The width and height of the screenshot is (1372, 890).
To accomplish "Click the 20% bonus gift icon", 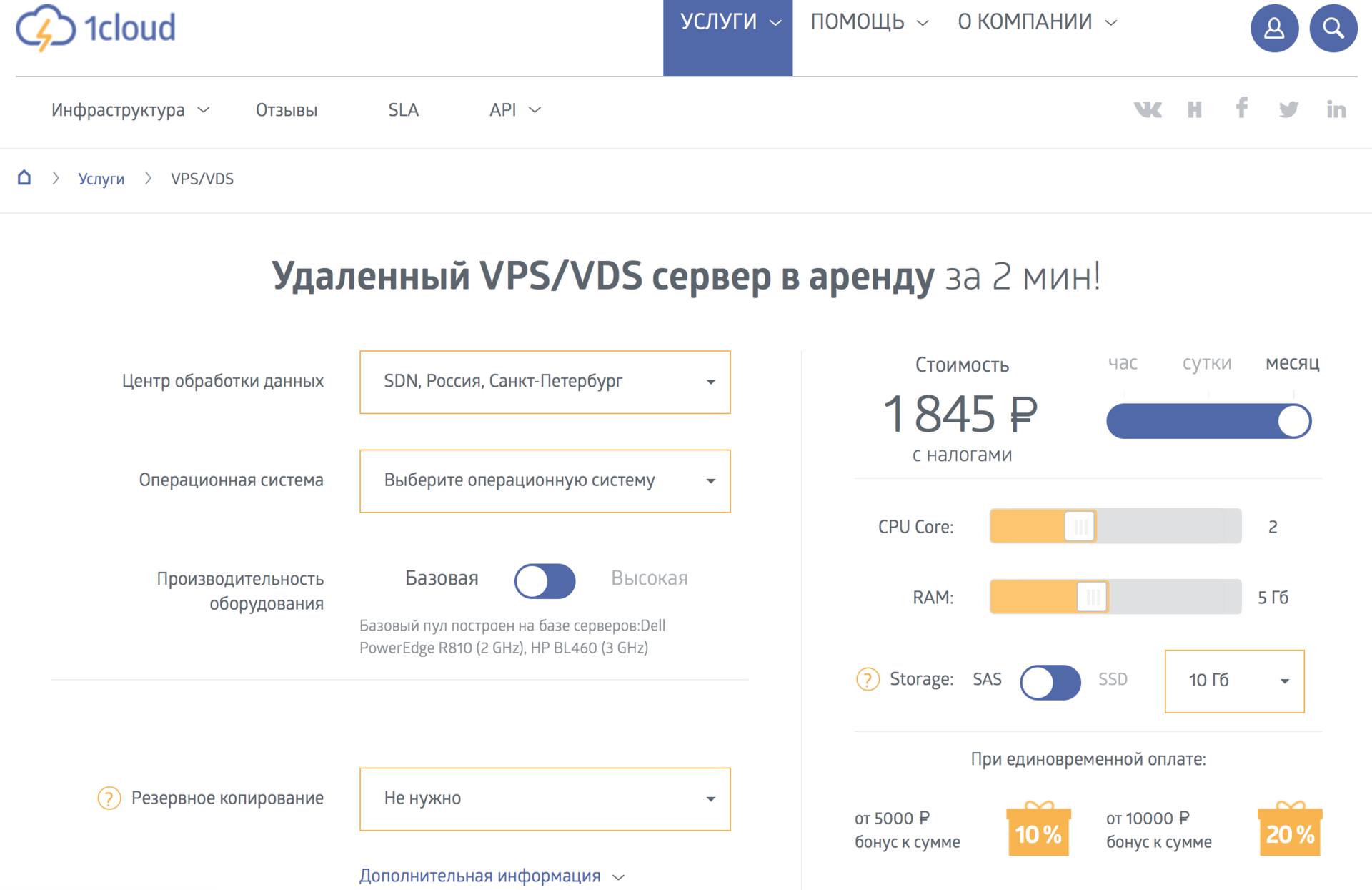I will [x=1290, y=829].
